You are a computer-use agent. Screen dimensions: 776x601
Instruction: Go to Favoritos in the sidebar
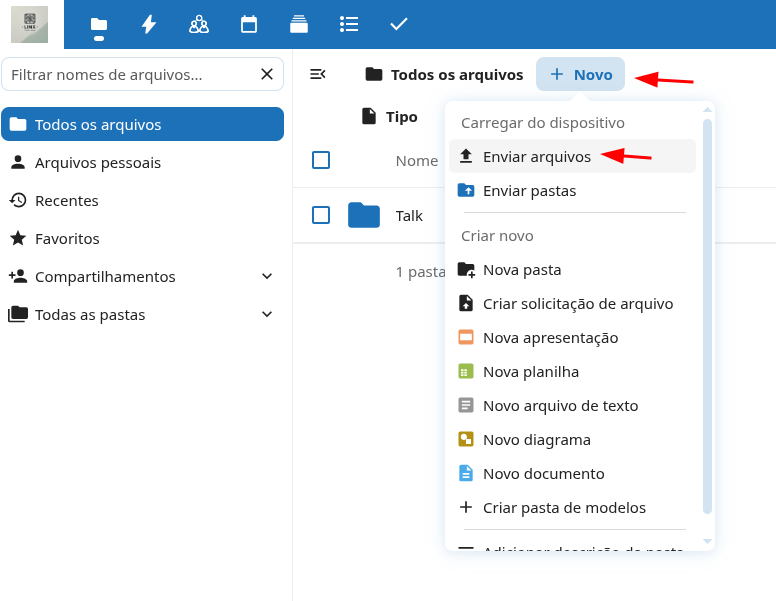coord(67,238)
